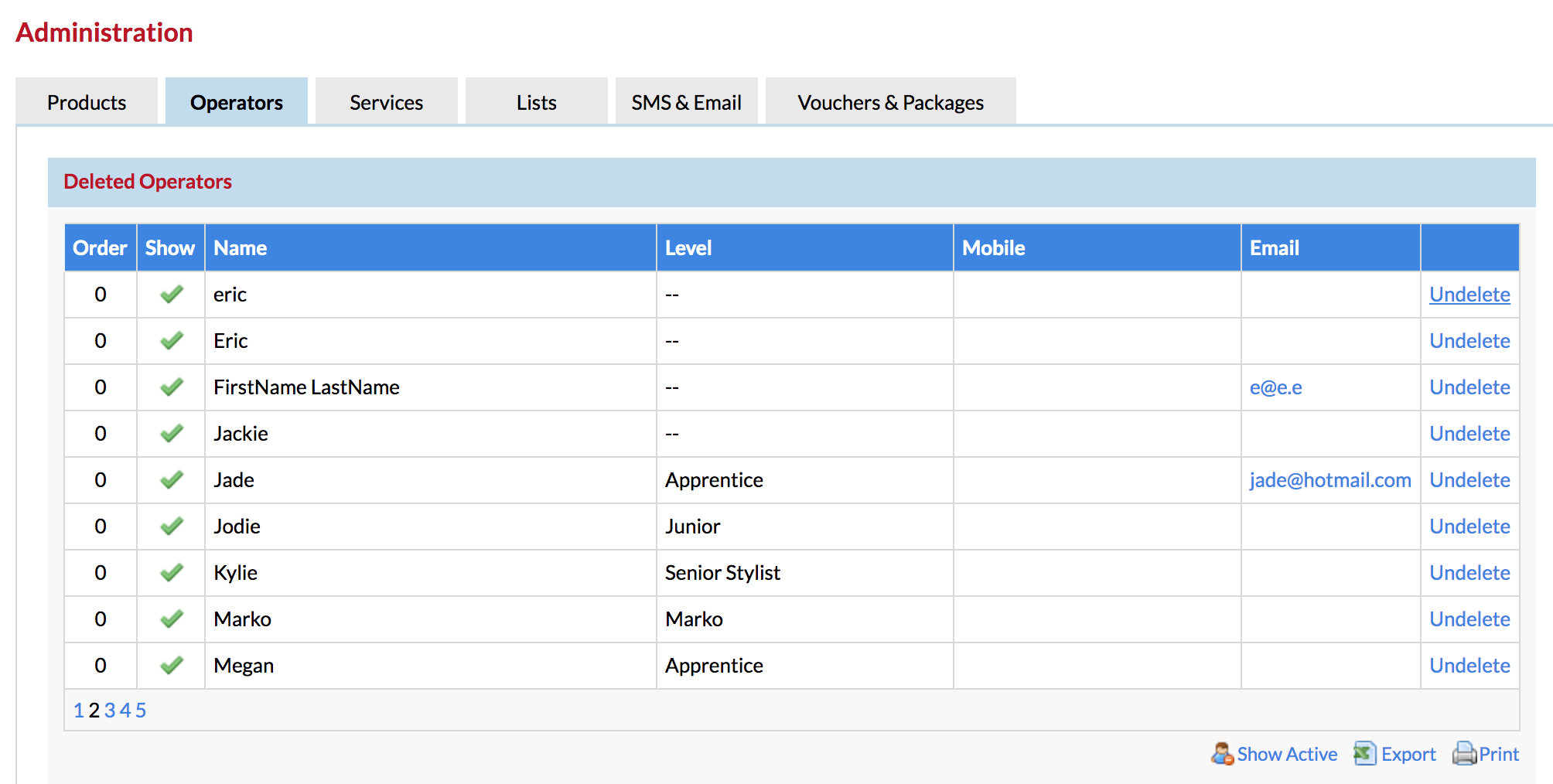
Task: Go to SMS & Email tab
Action: click(687, 101)
